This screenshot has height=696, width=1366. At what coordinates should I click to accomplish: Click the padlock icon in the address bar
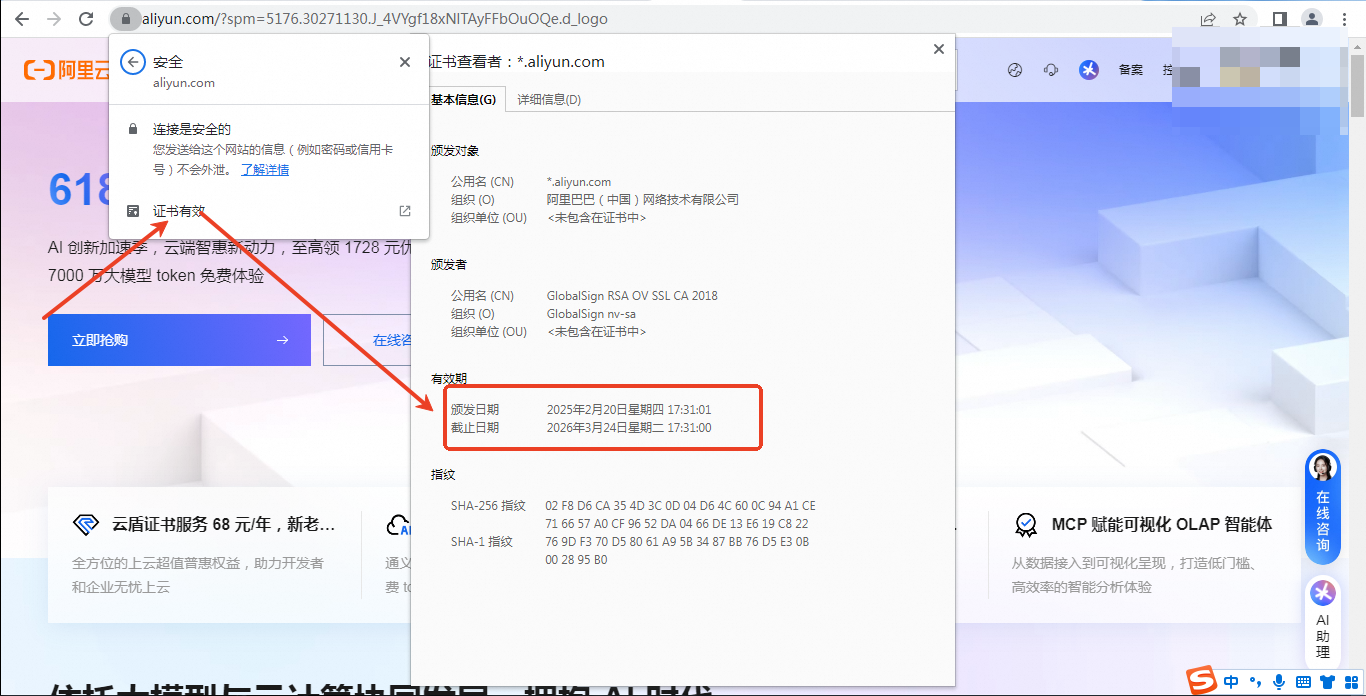tap(125, 19)
